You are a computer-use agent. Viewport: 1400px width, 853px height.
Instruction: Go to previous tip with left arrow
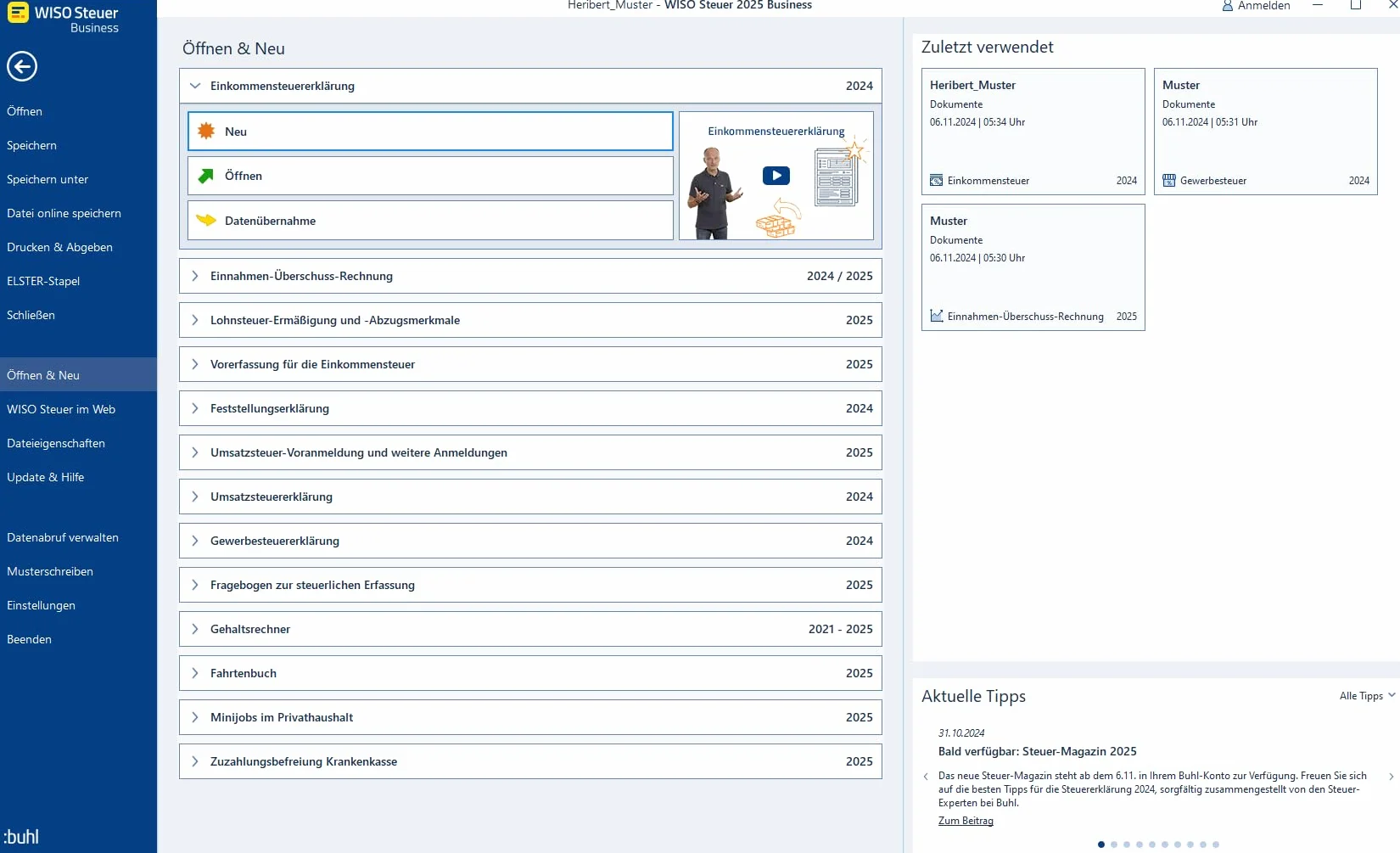tap(926, 777)
